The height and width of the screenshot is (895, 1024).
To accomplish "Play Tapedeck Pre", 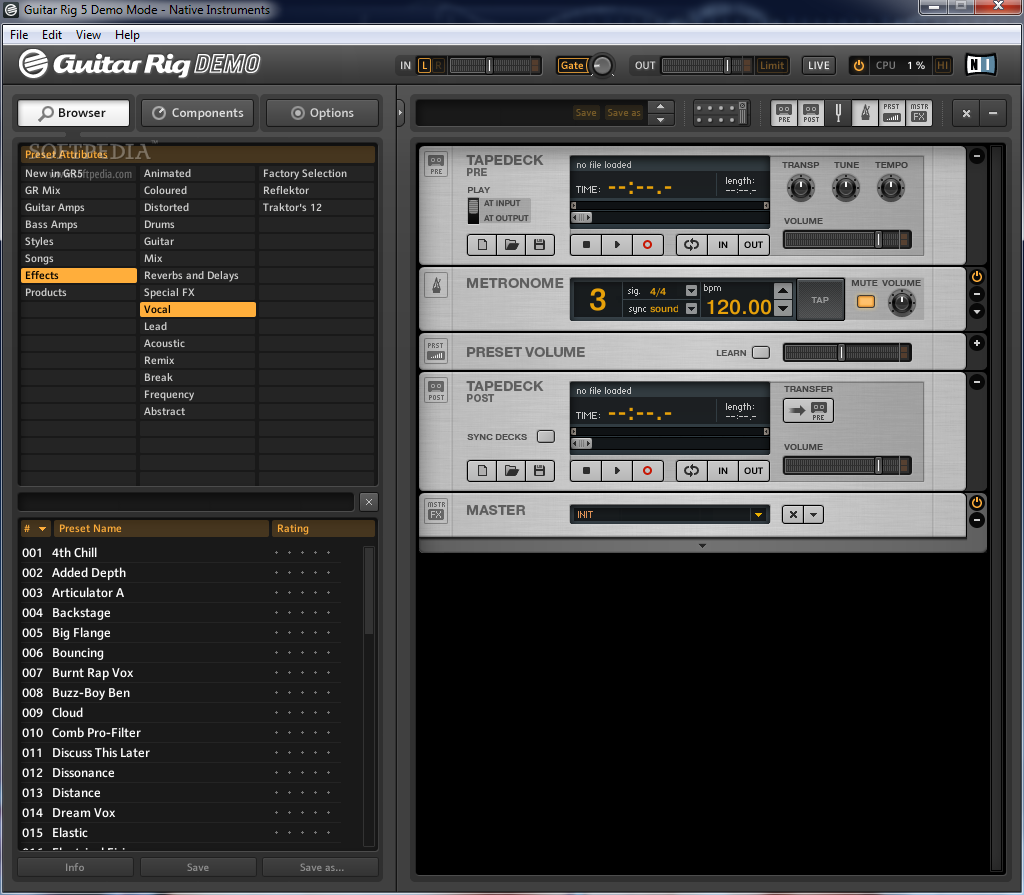I will tap(617, 244).
